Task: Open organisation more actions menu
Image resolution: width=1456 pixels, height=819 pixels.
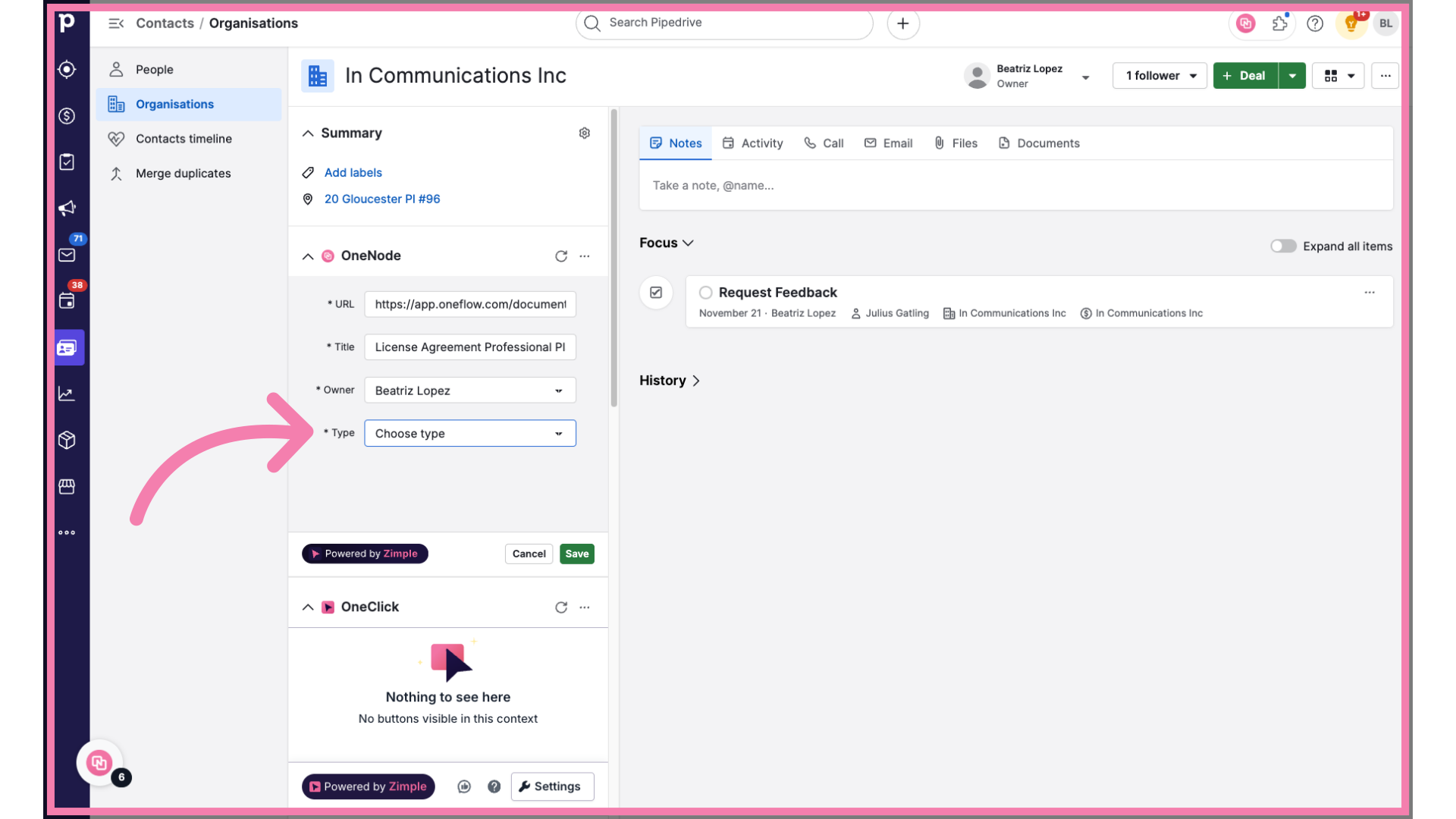Action: 1385,76
